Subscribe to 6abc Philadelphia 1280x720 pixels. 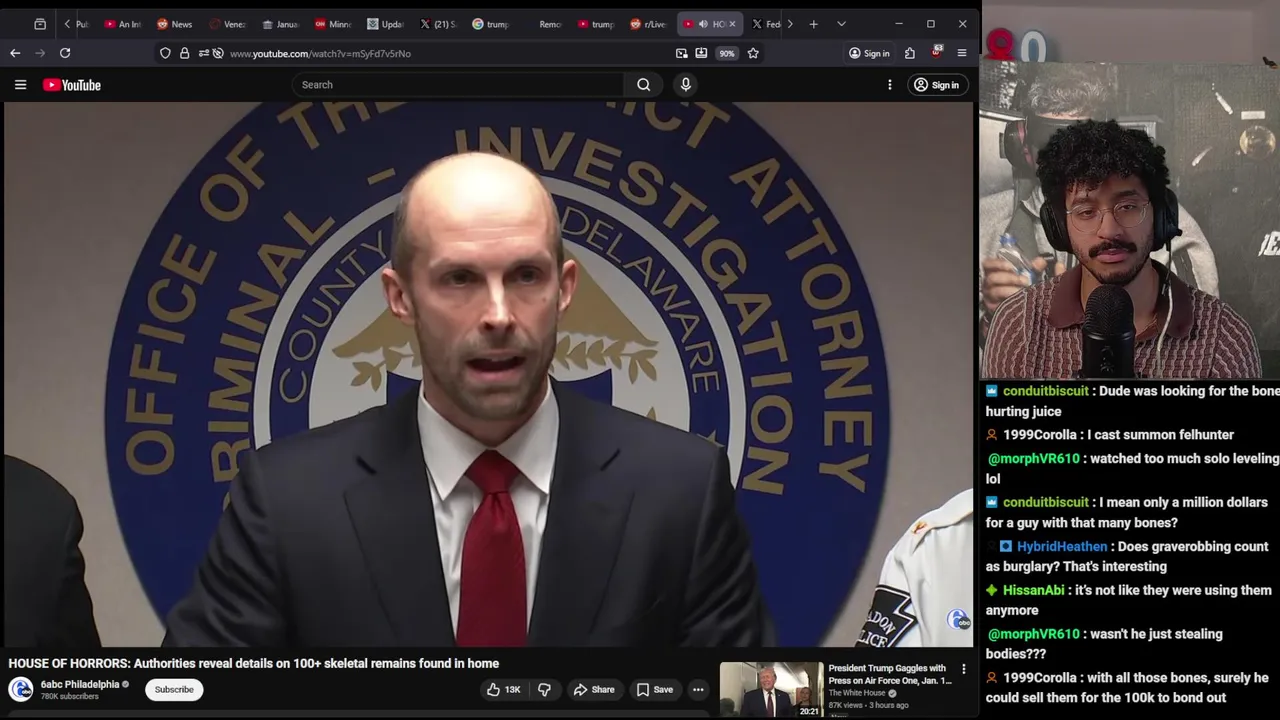(x=174, y=689)
